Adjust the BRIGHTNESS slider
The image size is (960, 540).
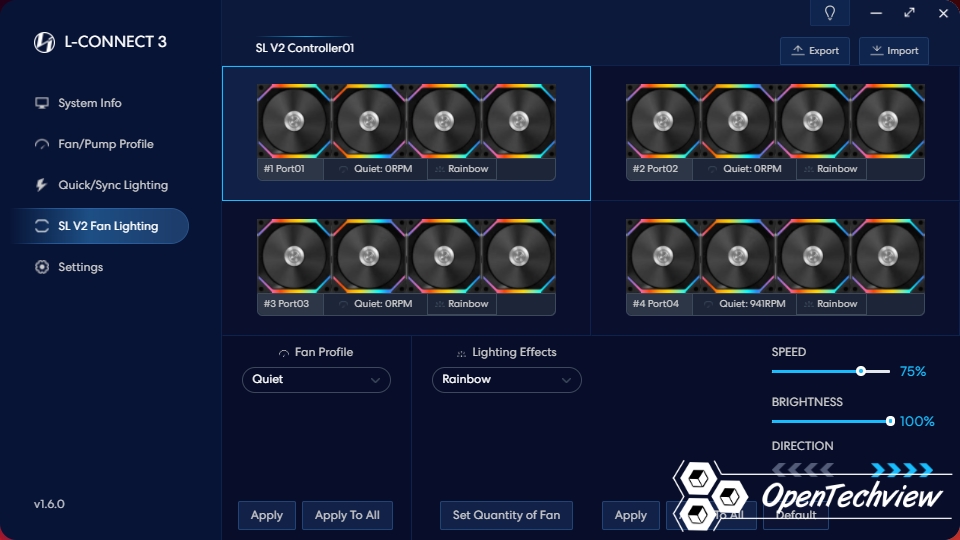(831, 421)
